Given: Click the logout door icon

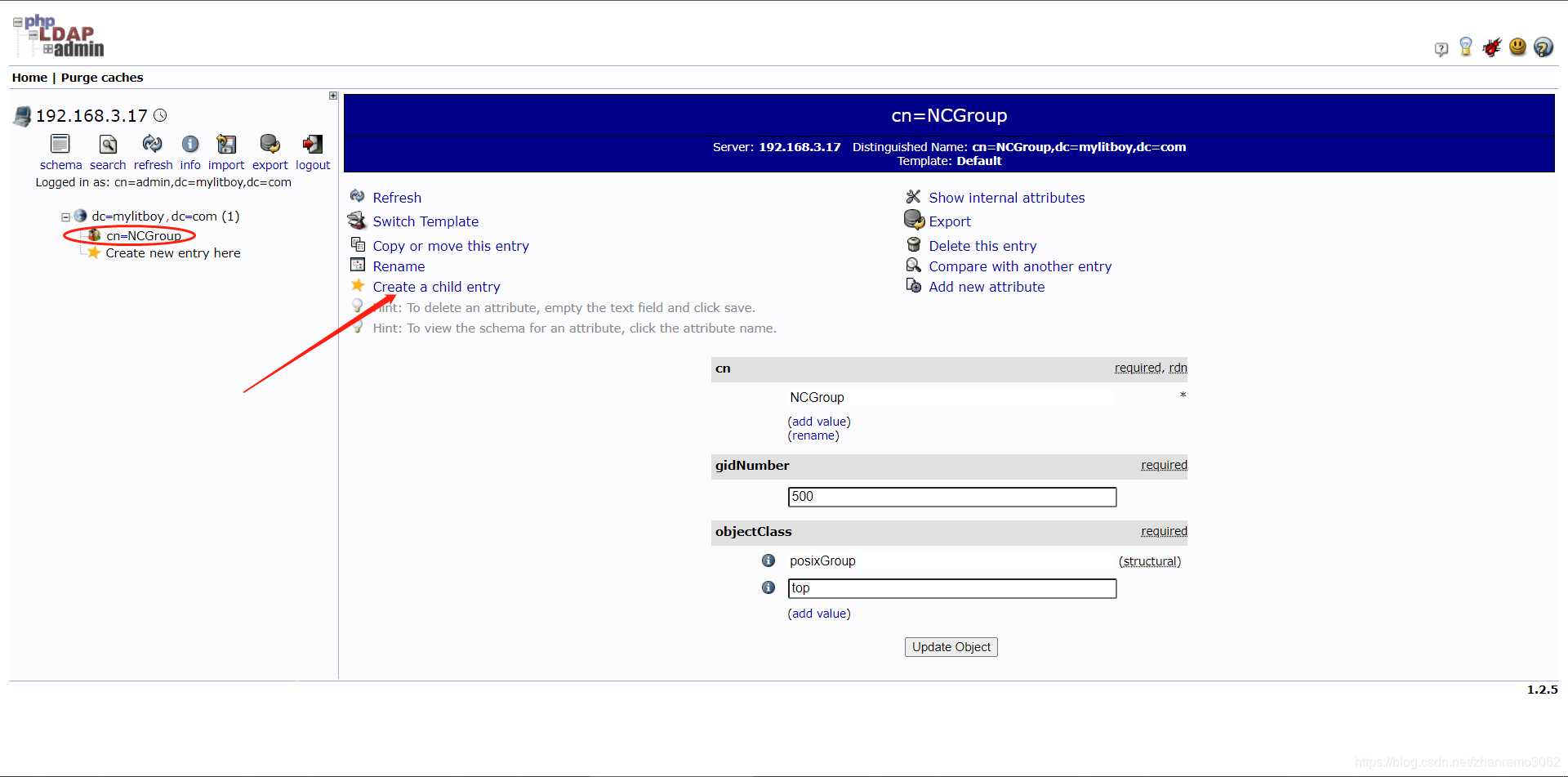Looking at the screenshot, I should point(312,144).
